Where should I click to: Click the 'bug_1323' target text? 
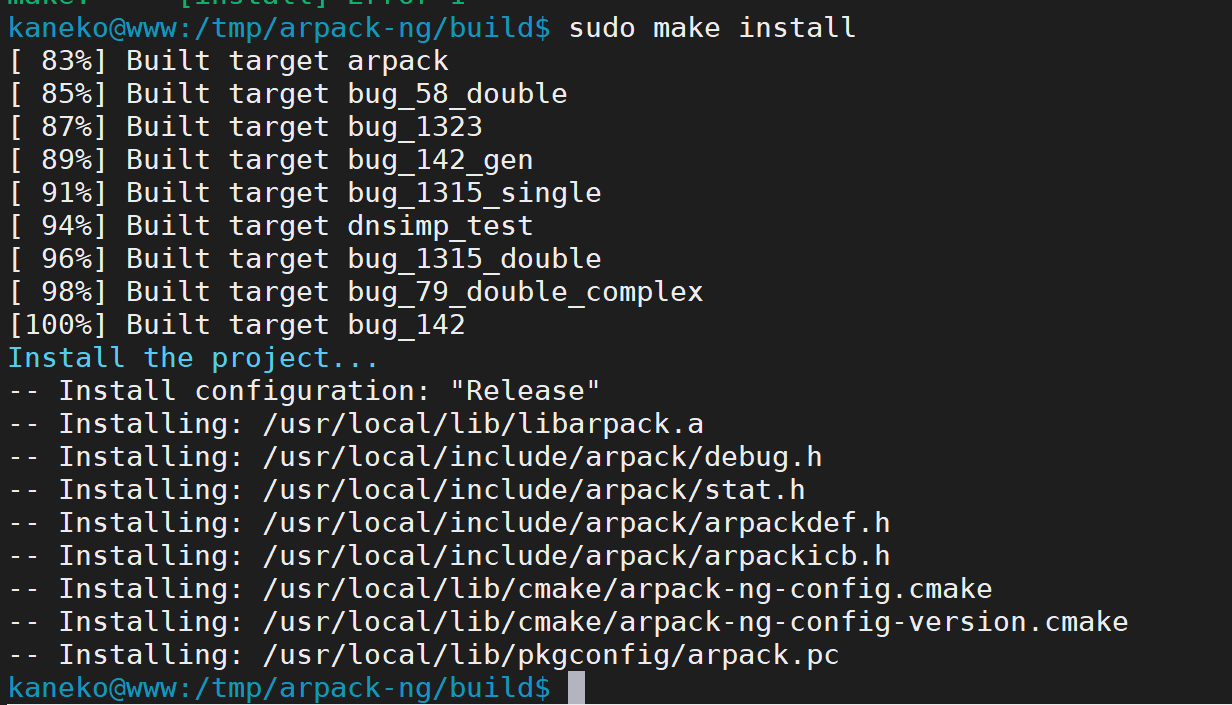click(415, 126)
